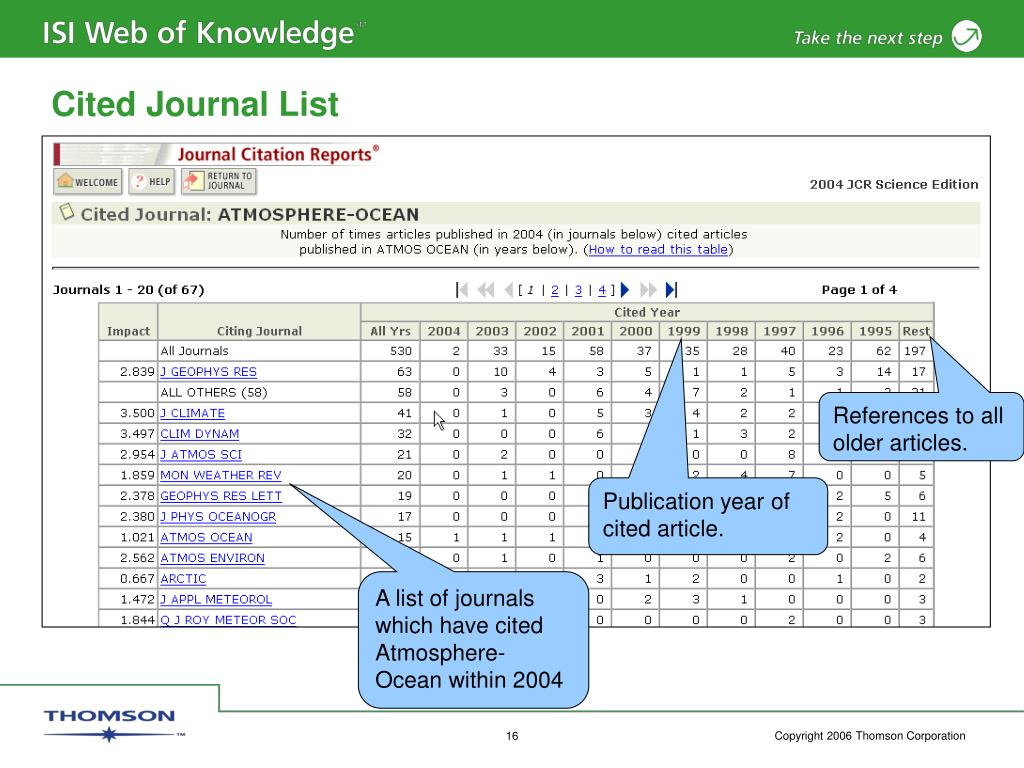The height and width of the screenshot is (768, 1024).
Task: Click the 'Cited Year' group header
Action: coord(647,312)
